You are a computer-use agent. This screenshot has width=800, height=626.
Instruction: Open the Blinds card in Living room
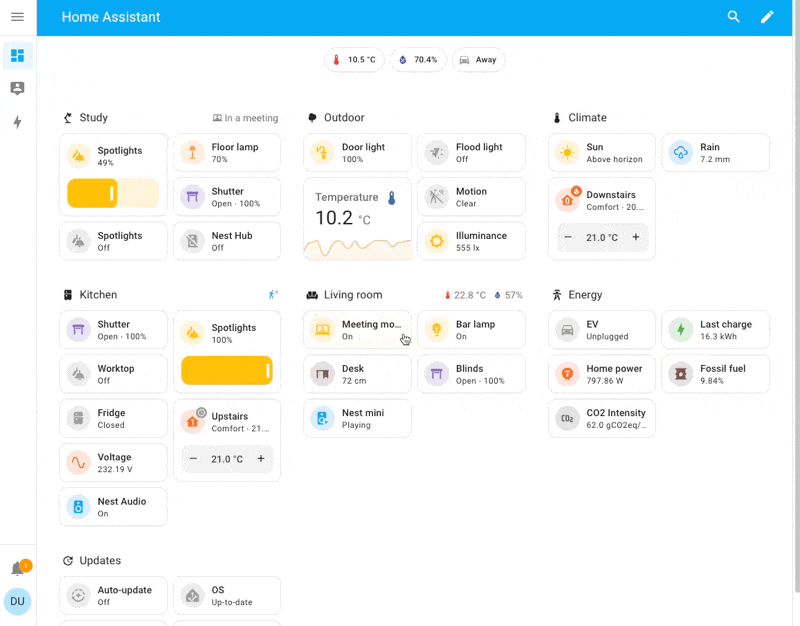point(470,374)
